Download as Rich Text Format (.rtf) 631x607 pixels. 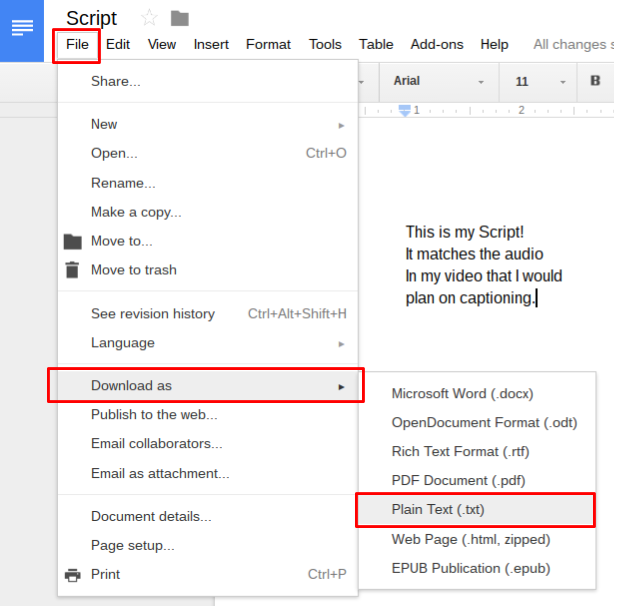(x=476, y=452)
